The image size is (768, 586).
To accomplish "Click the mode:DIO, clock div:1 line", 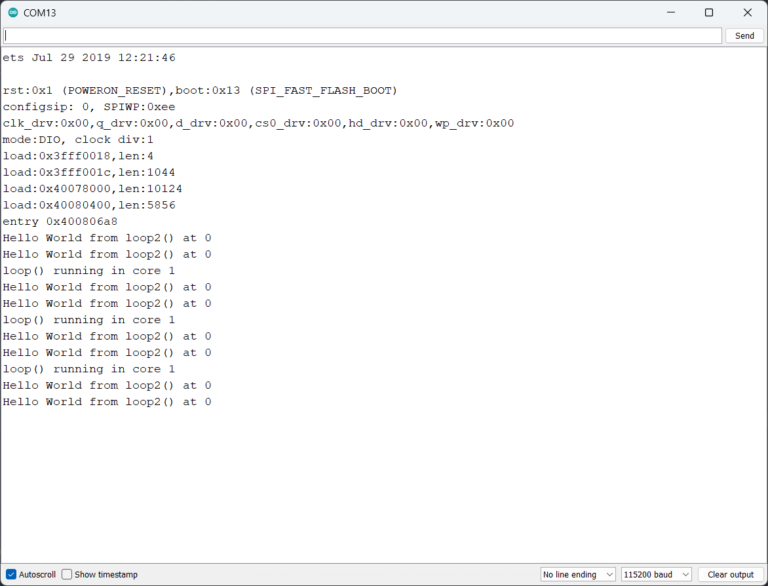I will [78, 140].
